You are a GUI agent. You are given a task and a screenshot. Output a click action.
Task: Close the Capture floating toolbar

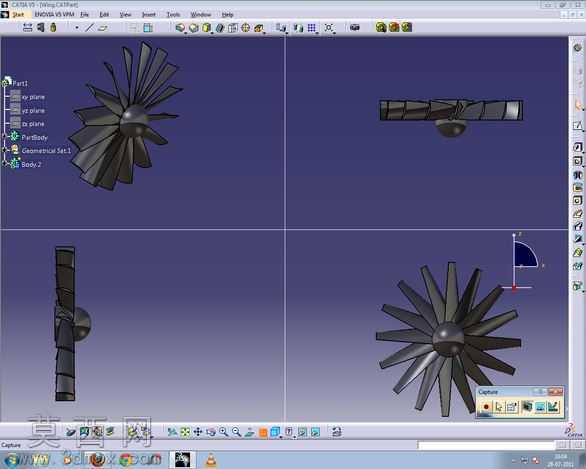pos(555,392)
